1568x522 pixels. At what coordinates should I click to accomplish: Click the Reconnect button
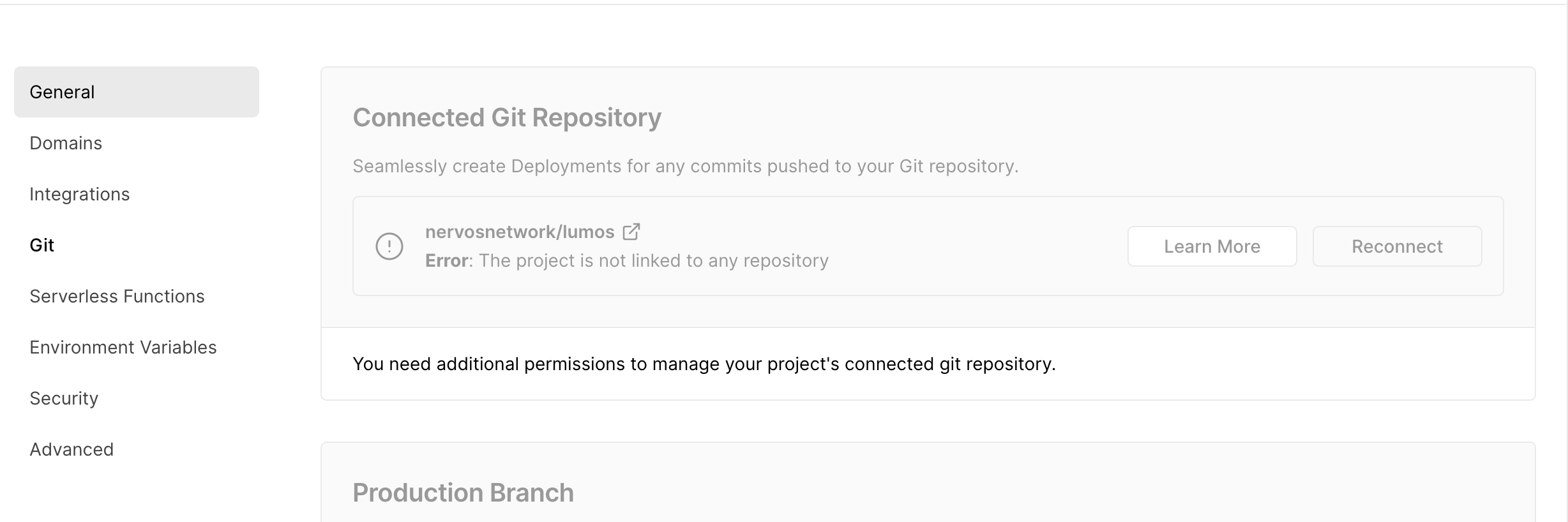click(x=1397, y=246)
